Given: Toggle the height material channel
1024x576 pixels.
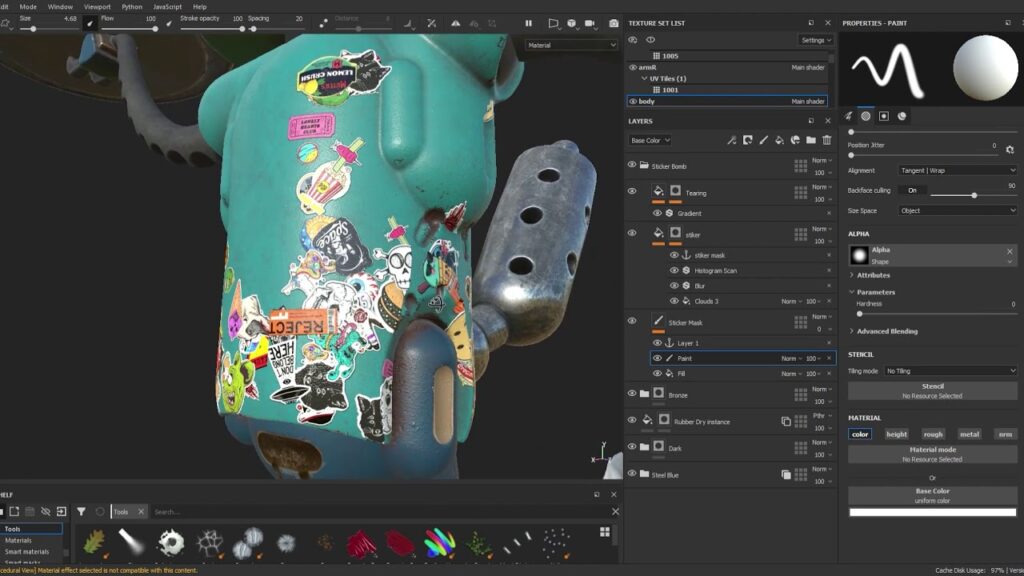Looking at the screenshot, I should click(897, 434).
